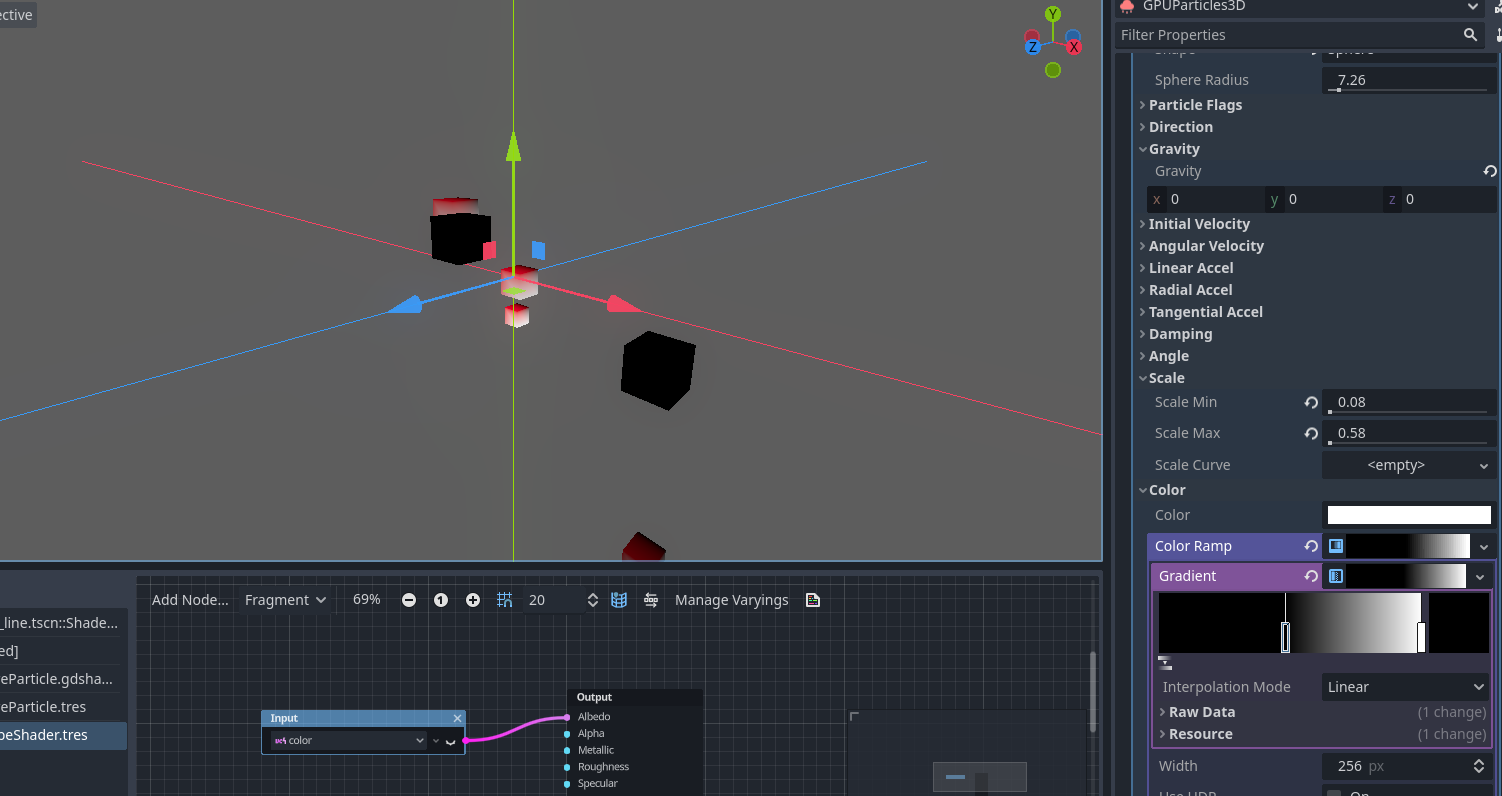The height and width of the screenshot is (796, 1502).
Task: Click the Add Node button
Action: (x=190, y=599)
